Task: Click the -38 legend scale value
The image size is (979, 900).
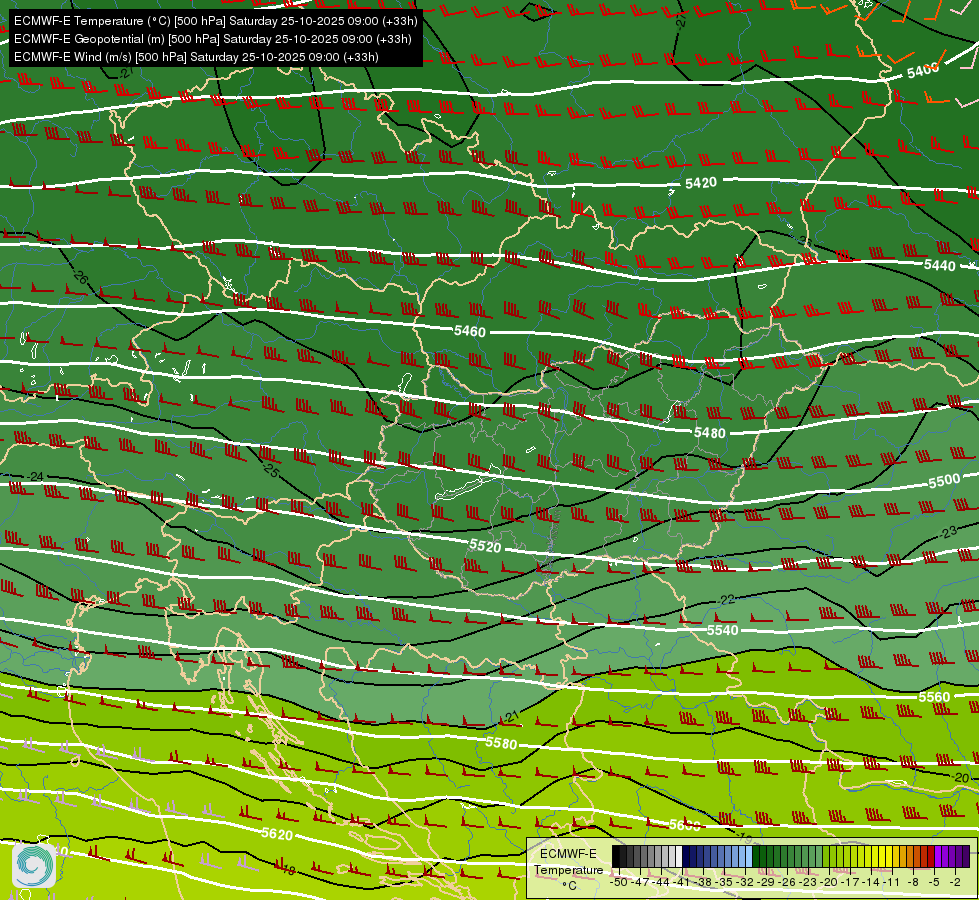Action: [702, 883]
